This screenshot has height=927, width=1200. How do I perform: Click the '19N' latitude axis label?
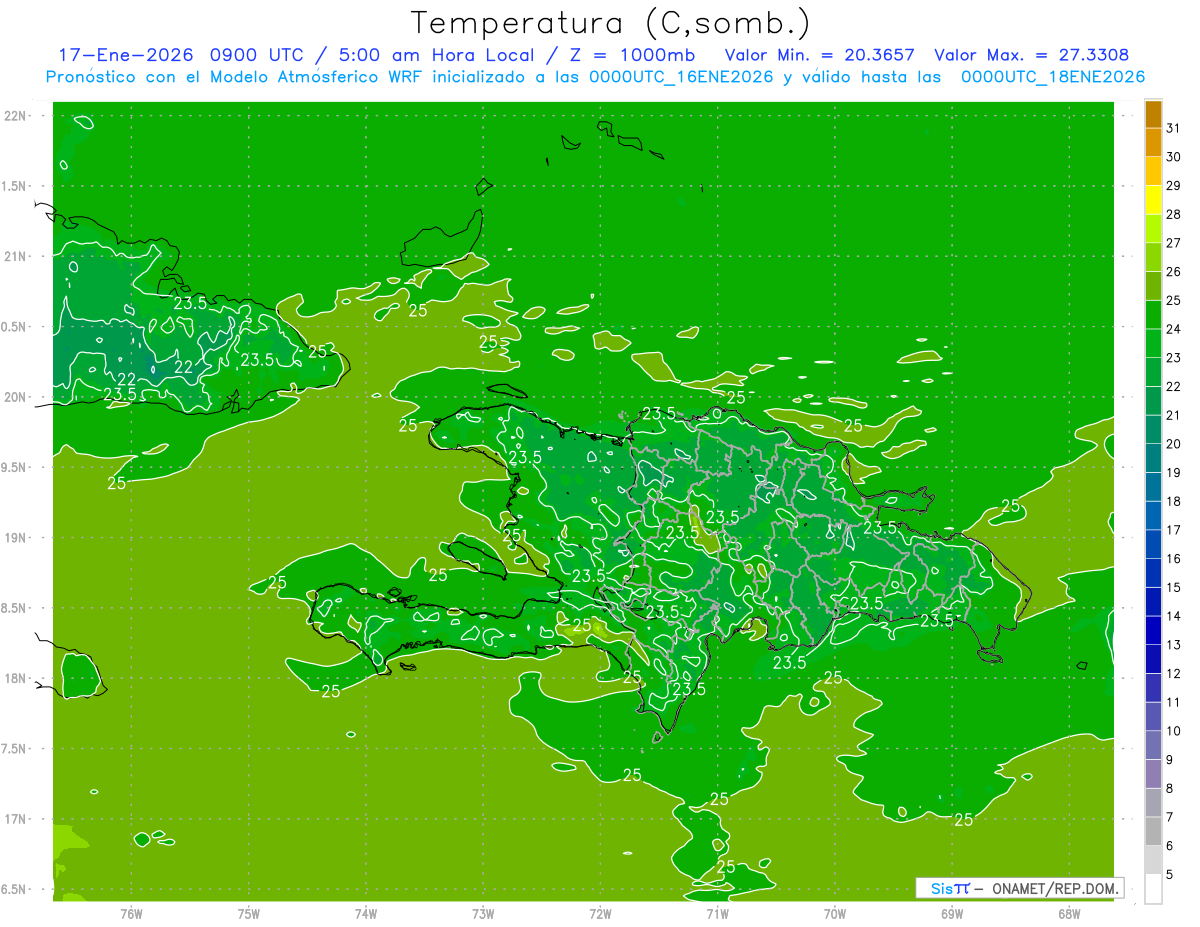point(16,538)
